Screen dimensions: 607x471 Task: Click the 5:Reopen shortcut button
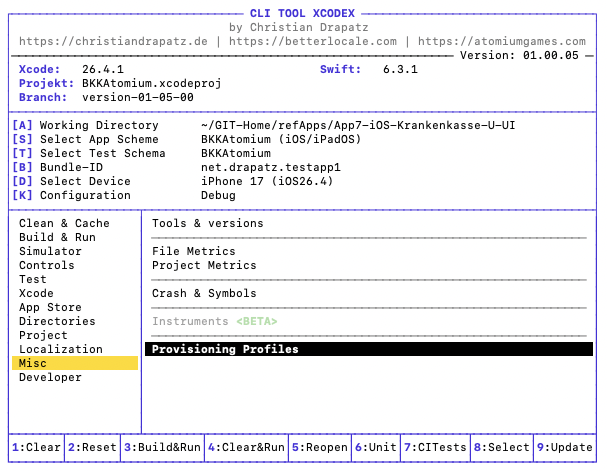click(320, 447)
